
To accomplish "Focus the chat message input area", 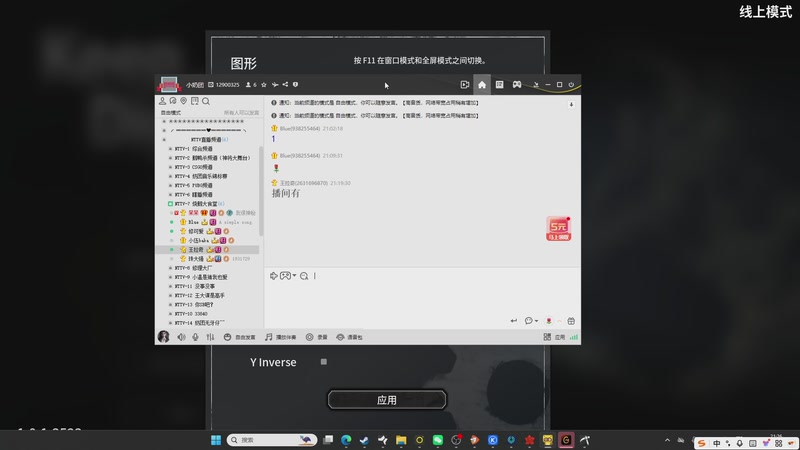I will point(422,298).
